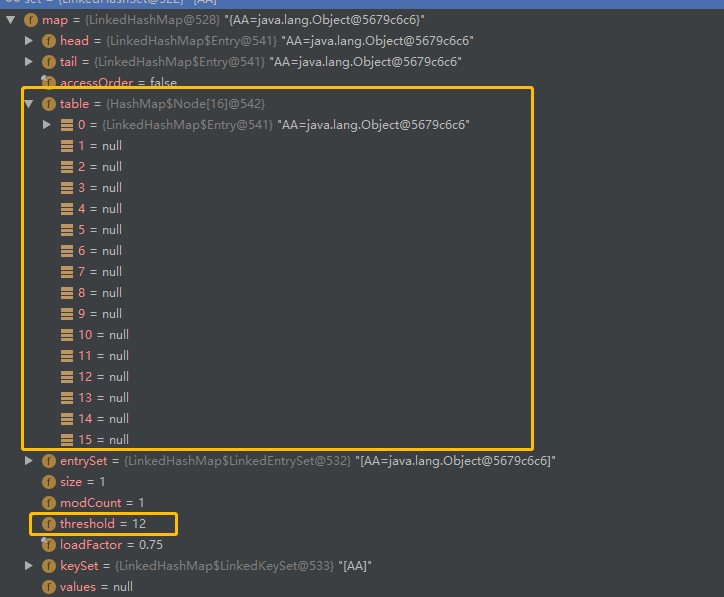Select the 'map' variable name
724x597 pixels.
point(55,20)
